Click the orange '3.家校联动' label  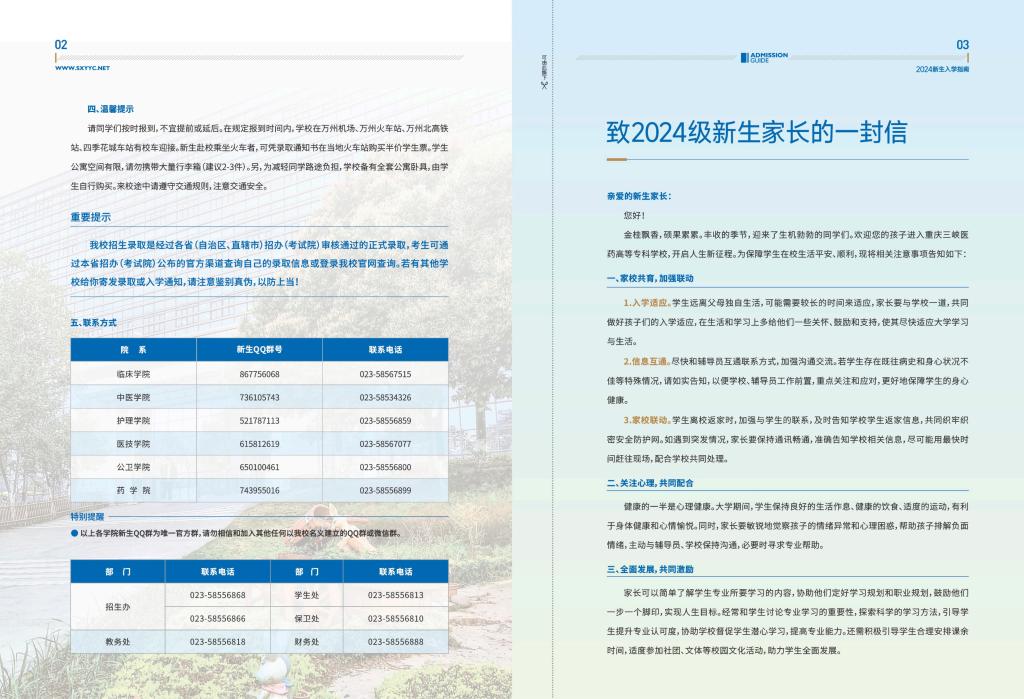646,420
